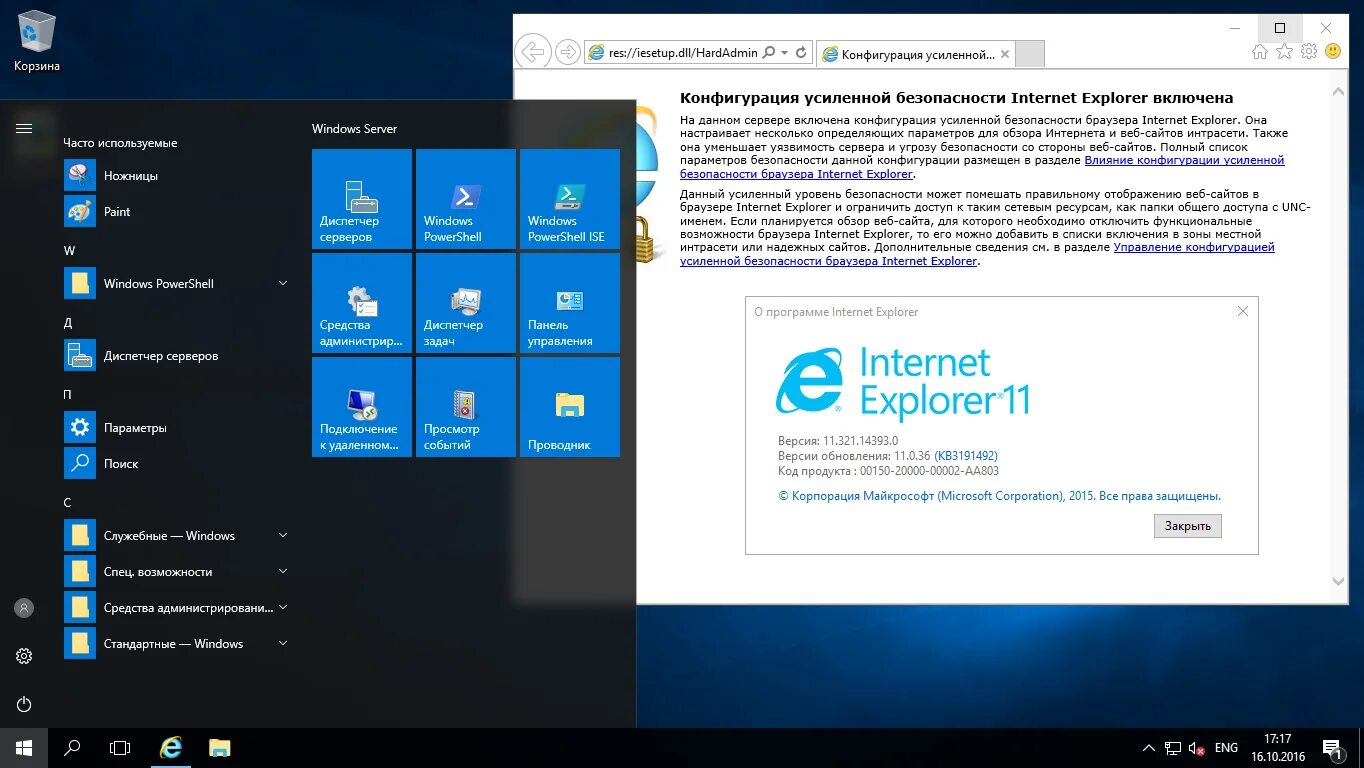Screen dimensions: 1364x768
Task: Show hidden tray icons chevron
Action: [x=1148, y=748]
